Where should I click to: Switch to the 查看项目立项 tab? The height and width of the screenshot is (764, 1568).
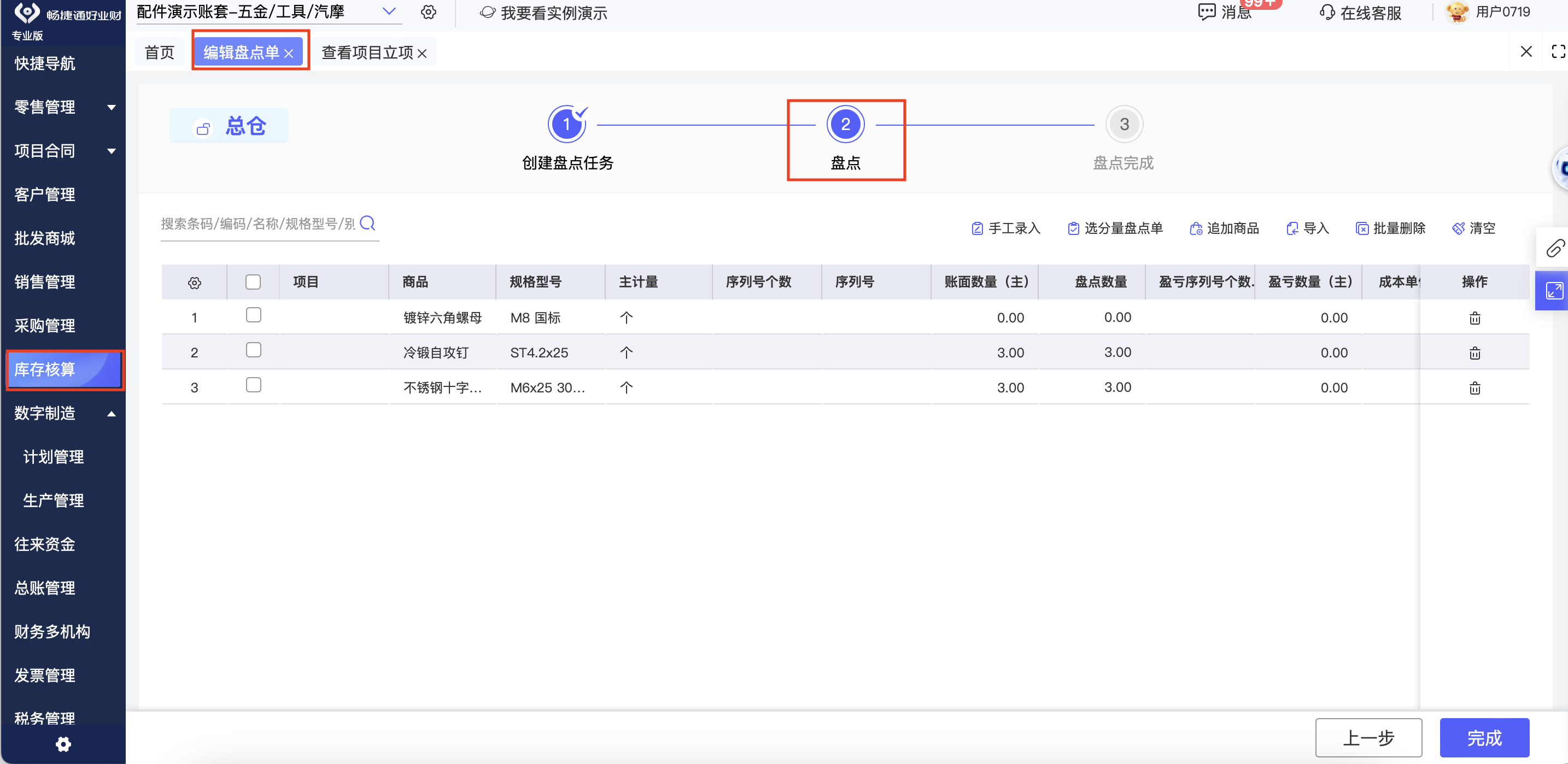[367, 53]
